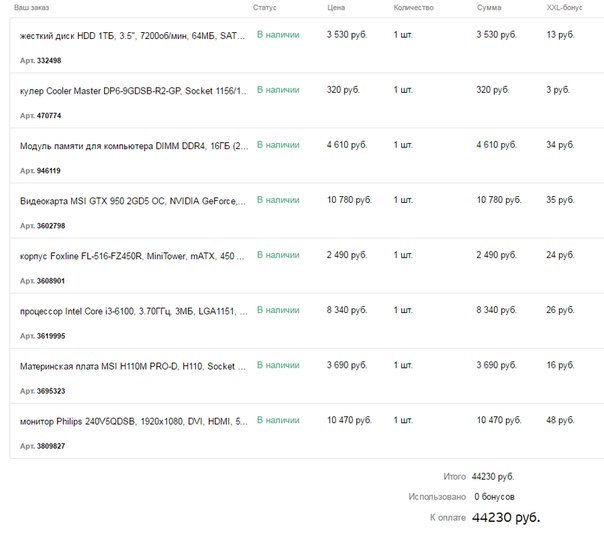Click the 'Статус' column header

coord(265,7)
